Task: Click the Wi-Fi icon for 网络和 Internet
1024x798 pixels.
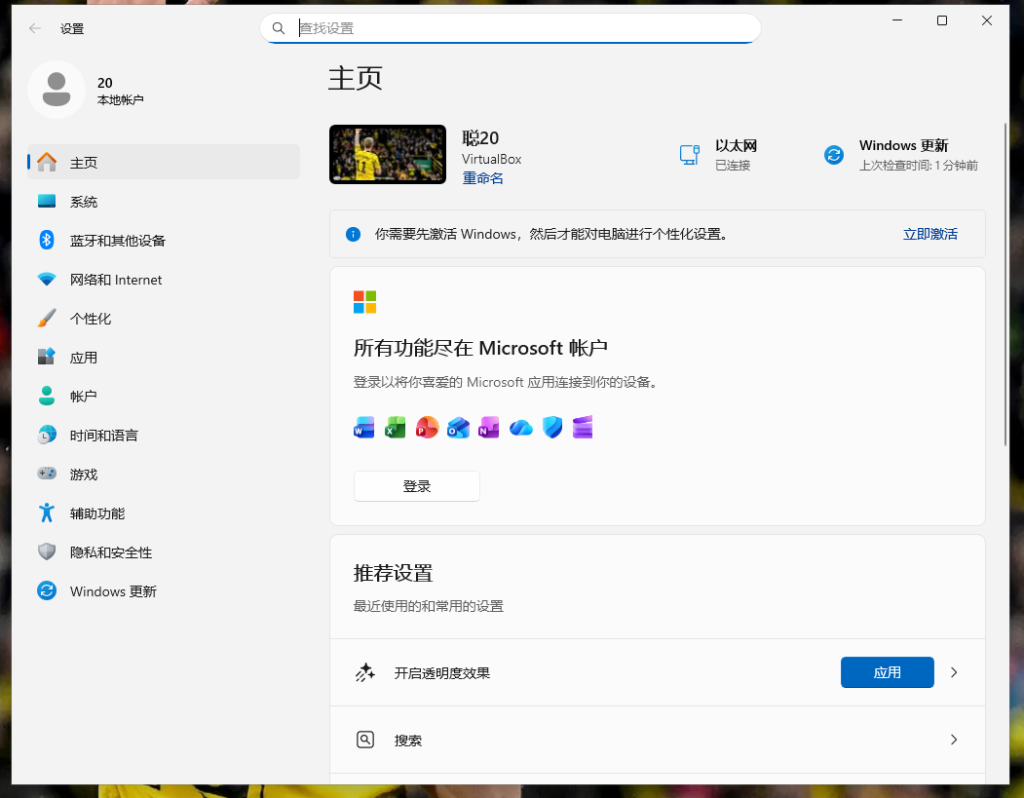Action: [x=47, y=279]
